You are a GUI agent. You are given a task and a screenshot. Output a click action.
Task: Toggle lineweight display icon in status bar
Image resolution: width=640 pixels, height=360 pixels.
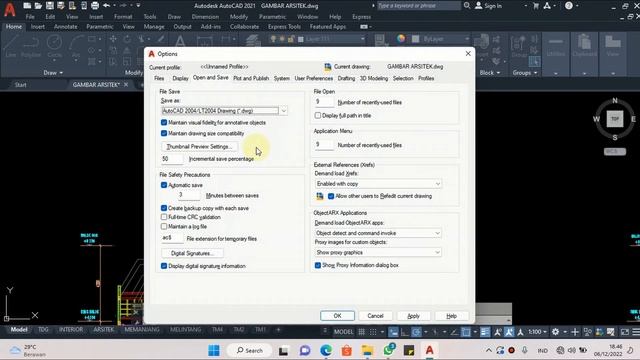(484, 332)
